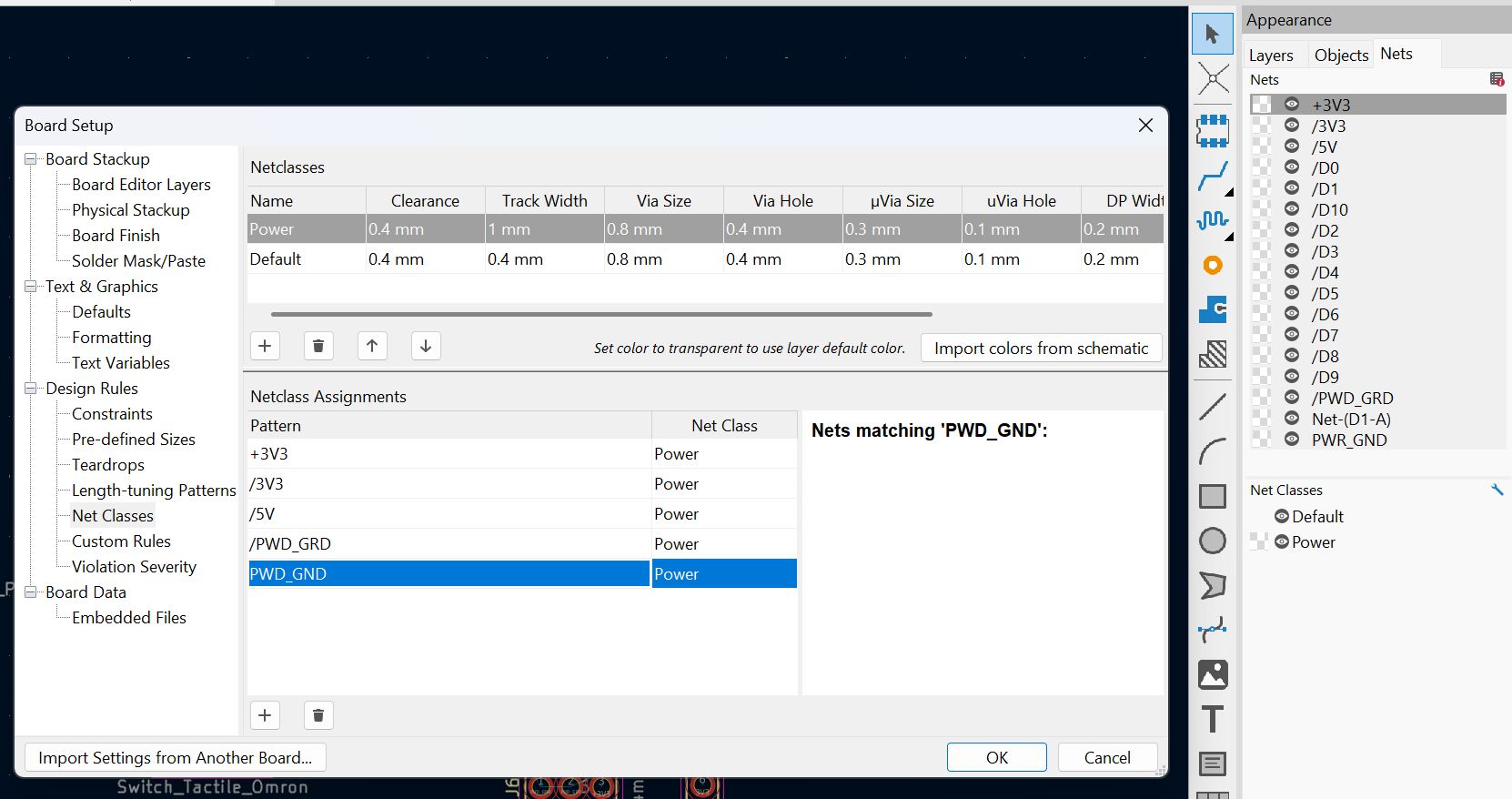The height and width of the screenshot is (799, 1512).
Task: Click the Power net class for /3V3
Action: tap(724, 484)
